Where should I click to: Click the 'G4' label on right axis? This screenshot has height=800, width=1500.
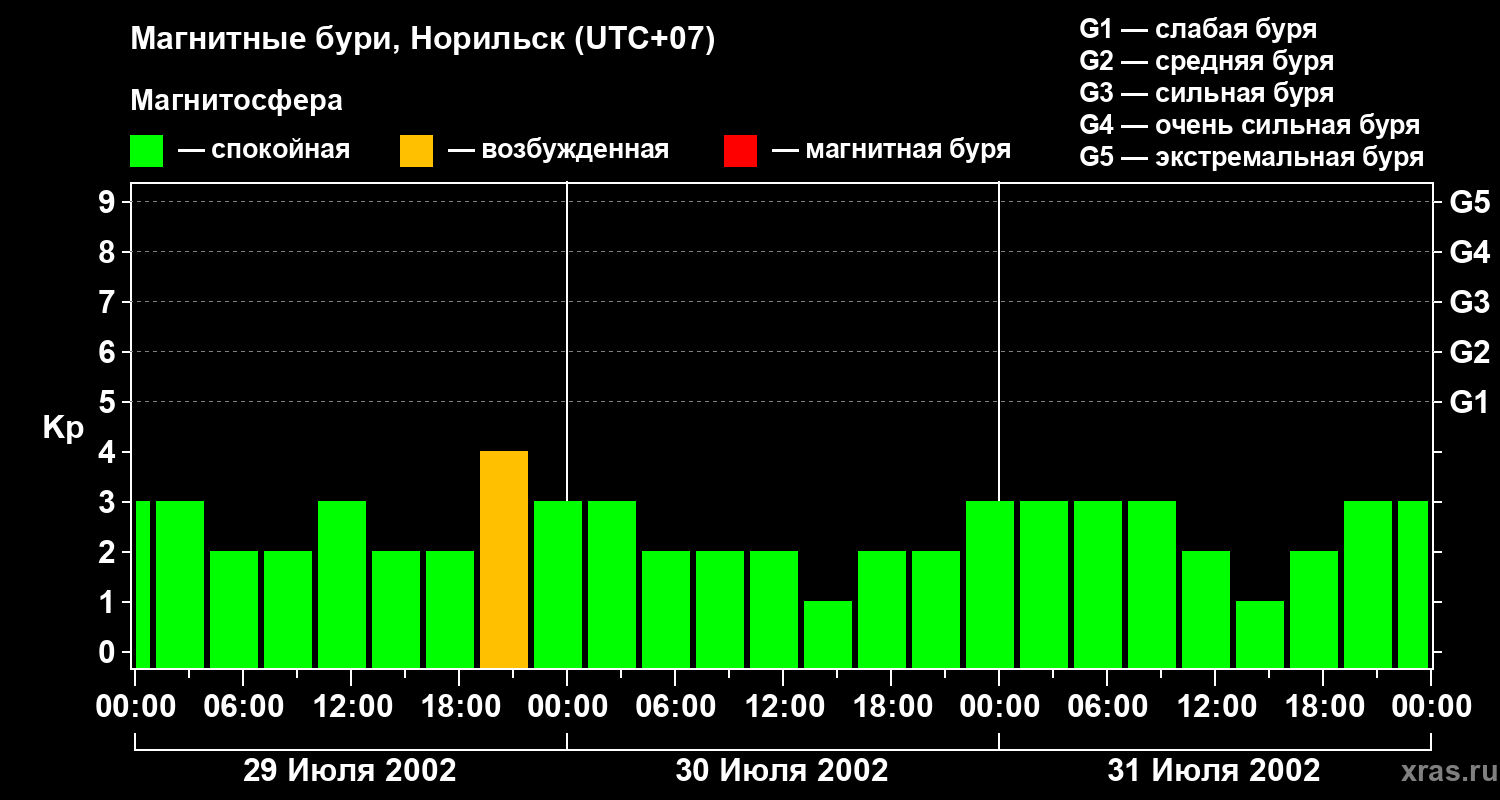coord(1469,252)
